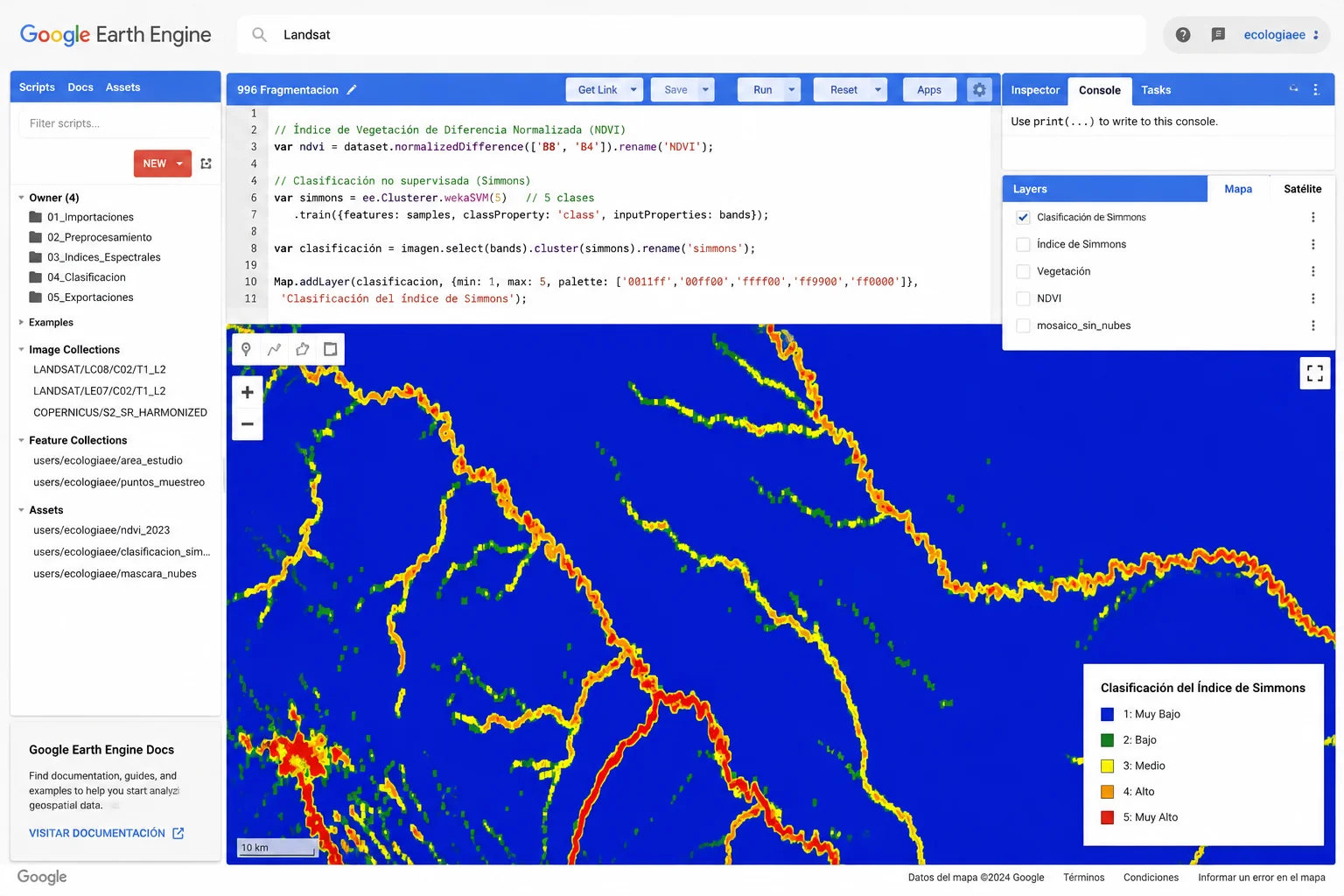Click the Landsat search field
Viewport: 1344px width, 896px height.
(x=691, y=35)
